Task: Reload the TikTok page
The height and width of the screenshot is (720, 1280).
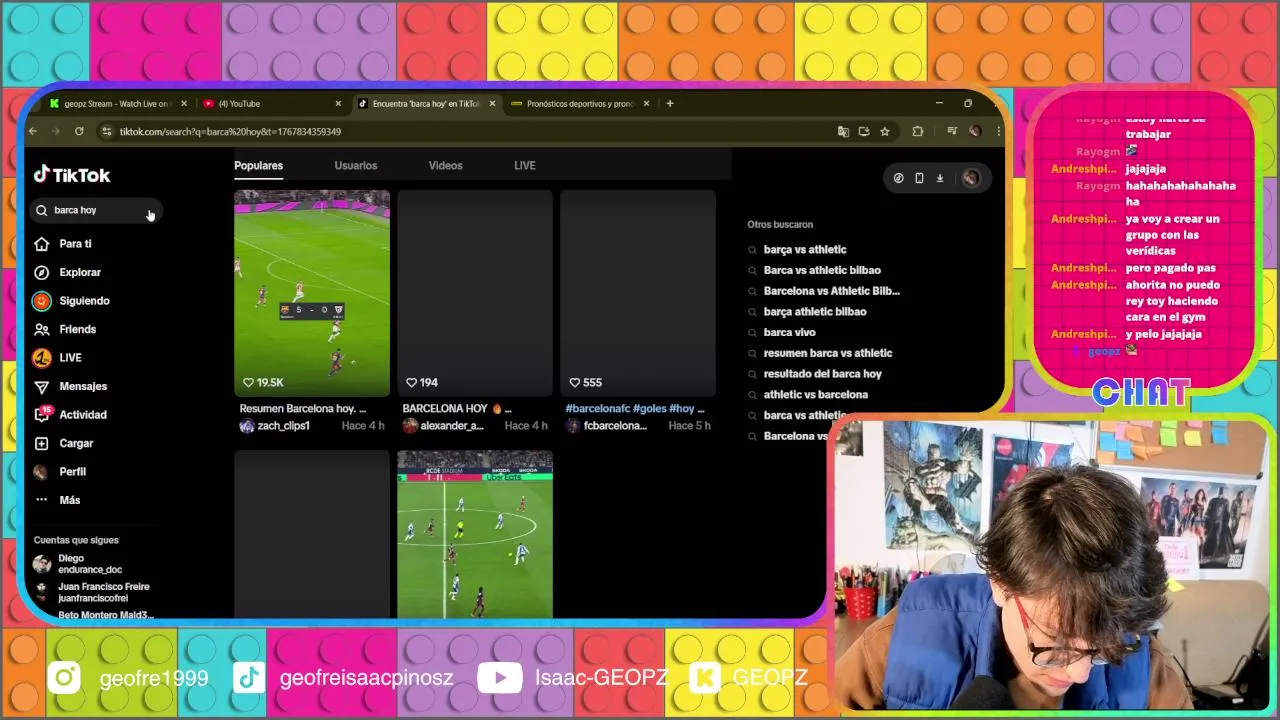Action: click(79, 131)
